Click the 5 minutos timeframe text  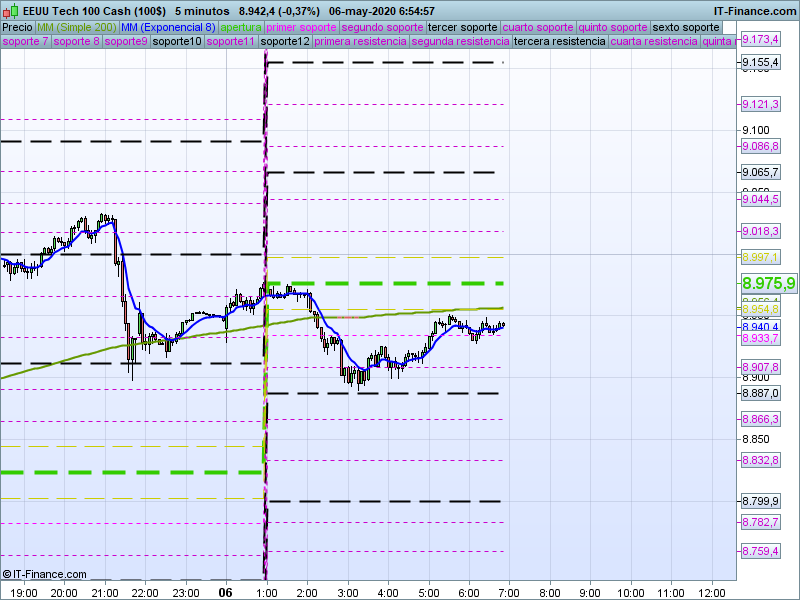pos(202,10)
